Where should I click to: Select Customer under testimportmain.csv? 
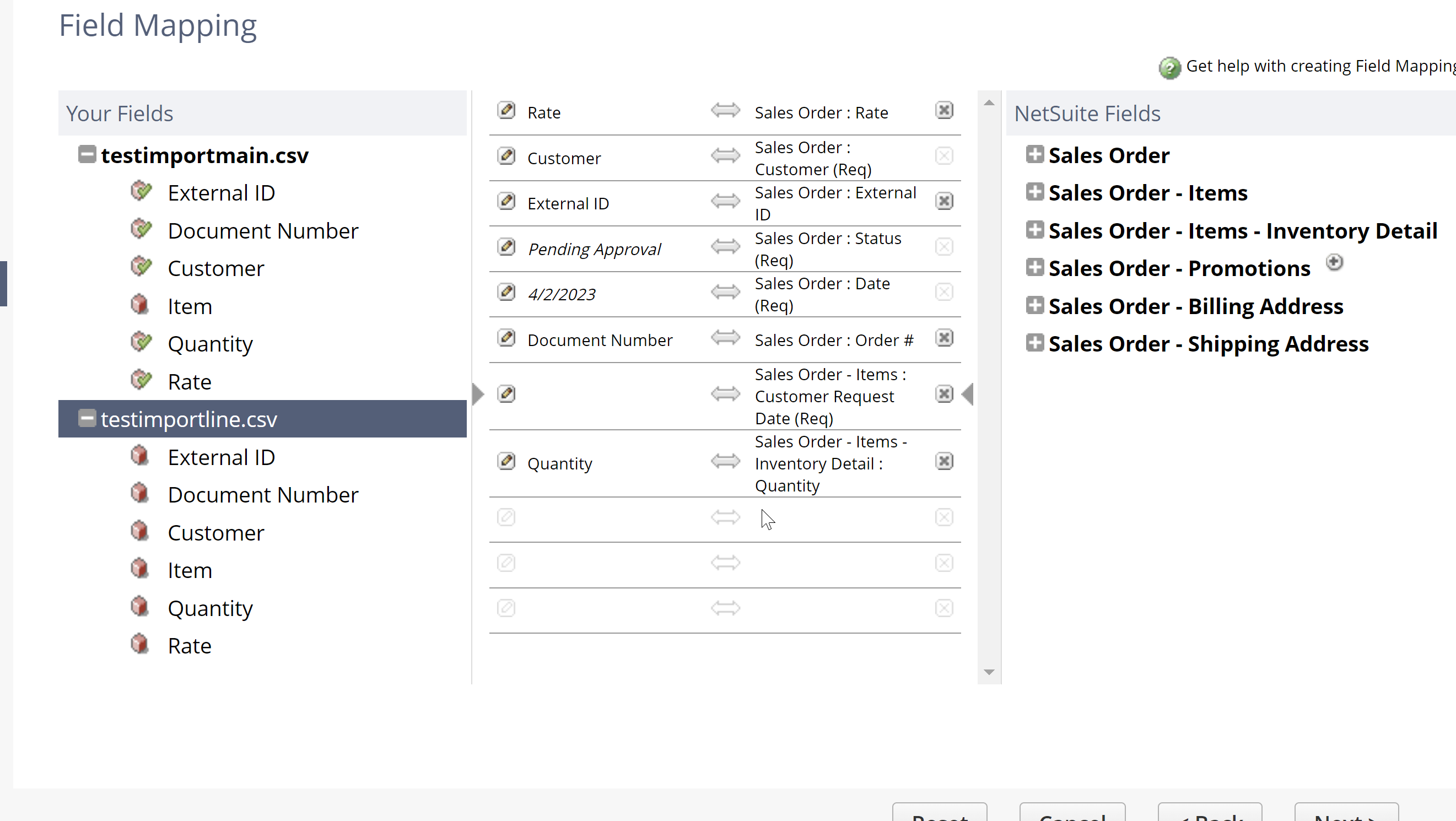(x=216, y=268)
